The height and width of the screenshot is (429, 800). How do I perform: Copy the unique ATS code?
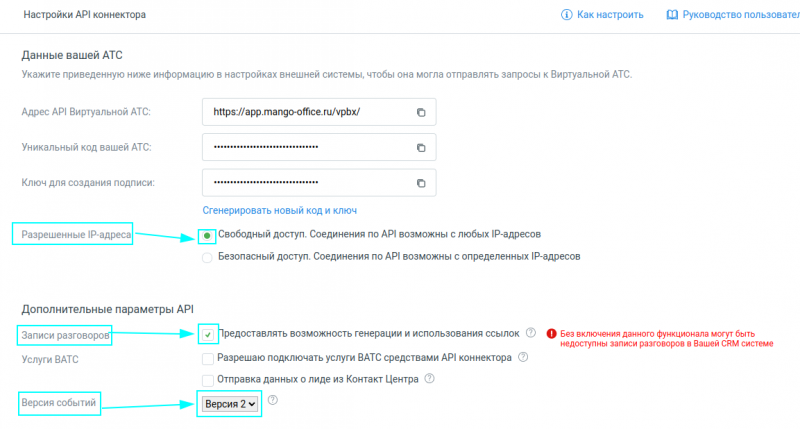tap(421, 148)
